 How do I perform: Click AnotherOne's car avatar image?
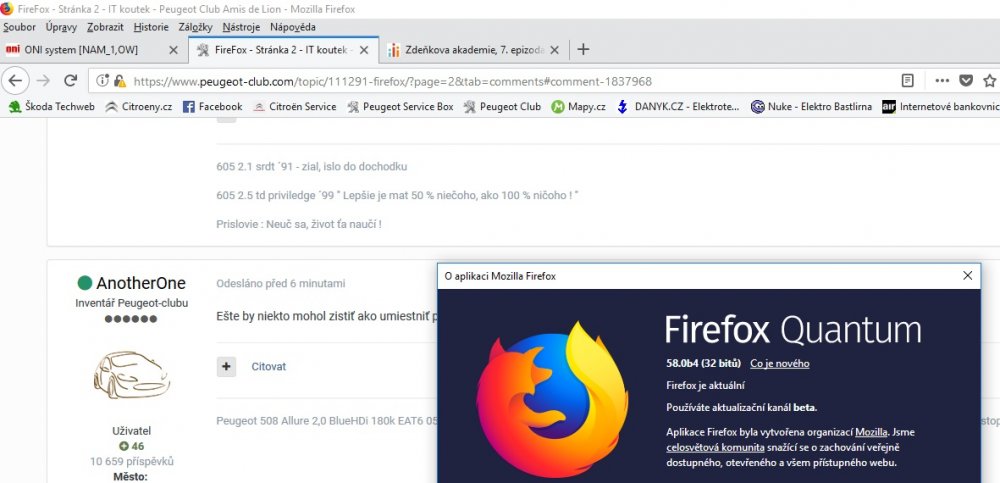[x=131, y=375]
